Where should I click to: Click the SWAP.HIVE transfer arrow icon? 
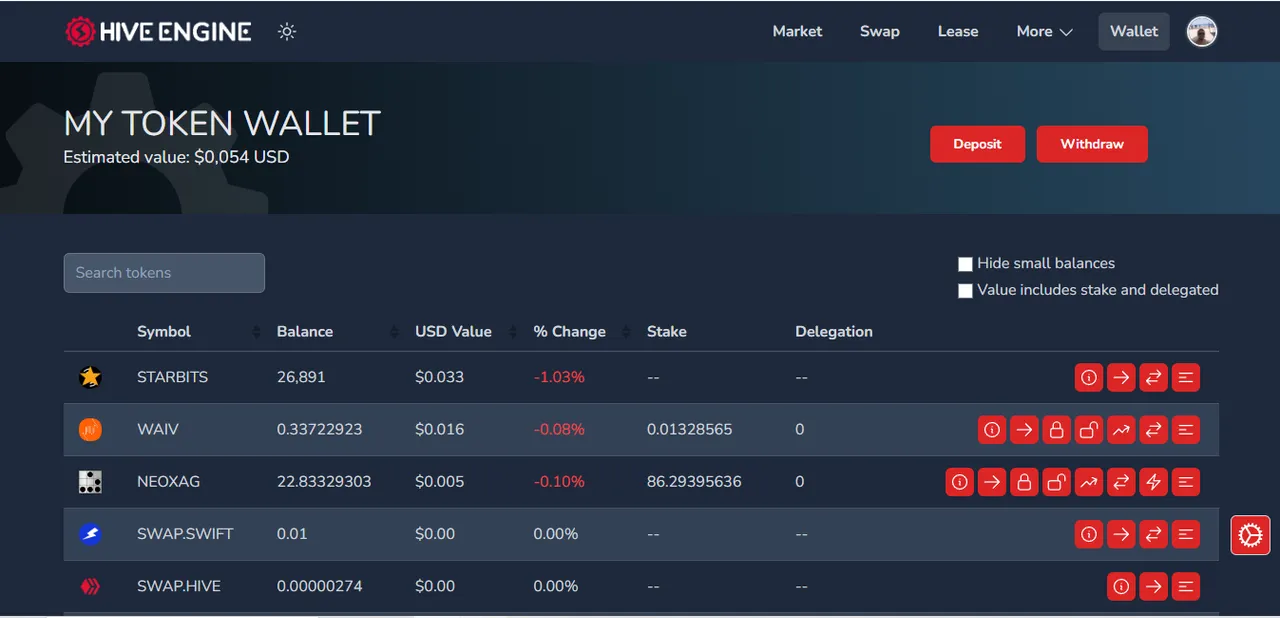coord(1153,586)
